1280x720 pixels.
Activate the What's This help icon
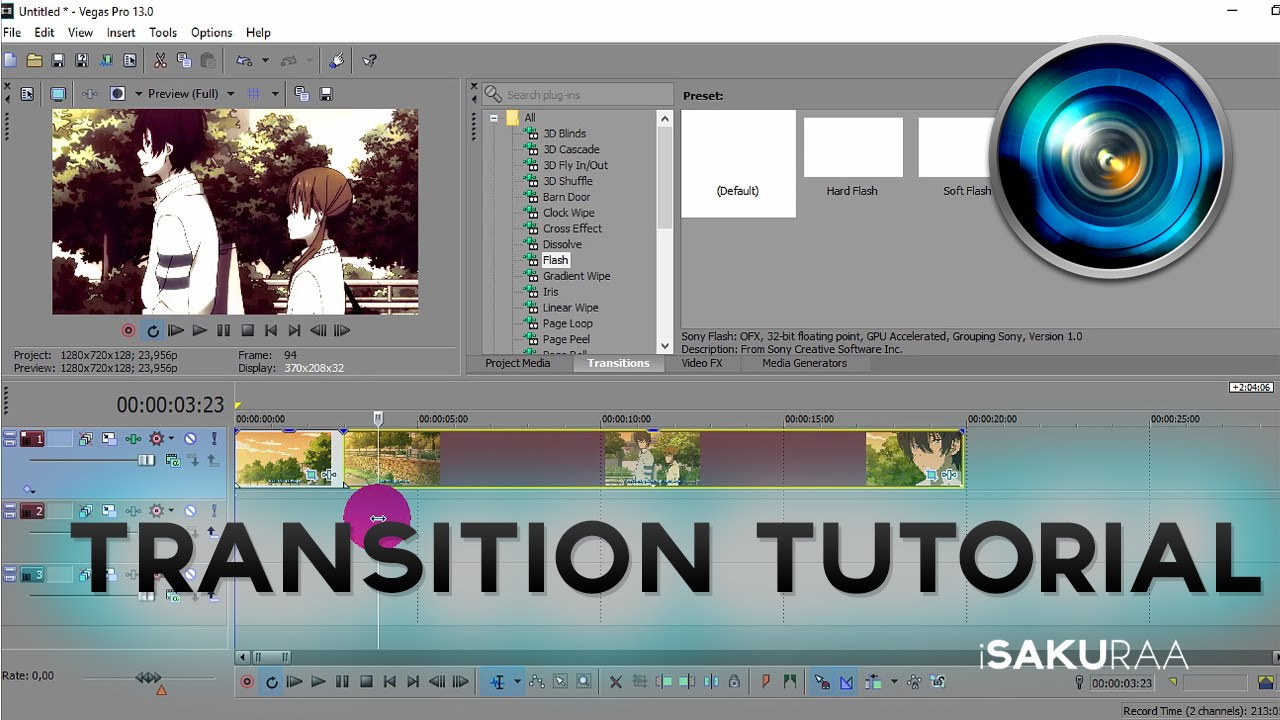click(x=369, y=61)
